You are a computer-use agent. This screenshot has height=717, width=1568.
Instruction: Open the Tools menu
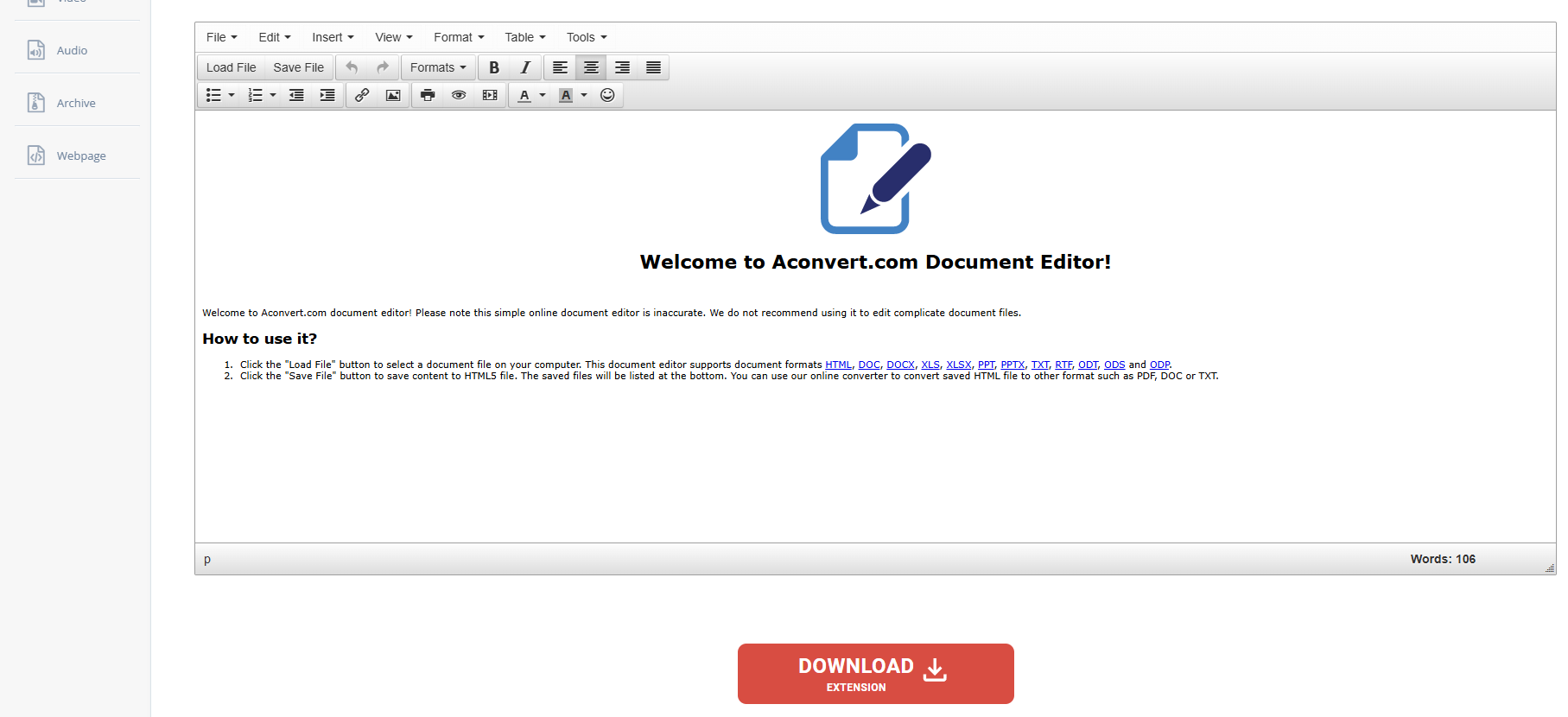coord(587,37)
